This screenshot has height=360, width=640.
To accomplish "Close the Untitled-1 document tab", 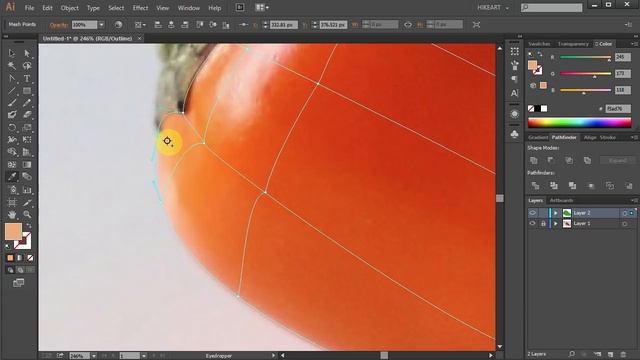I will (140, 38).
